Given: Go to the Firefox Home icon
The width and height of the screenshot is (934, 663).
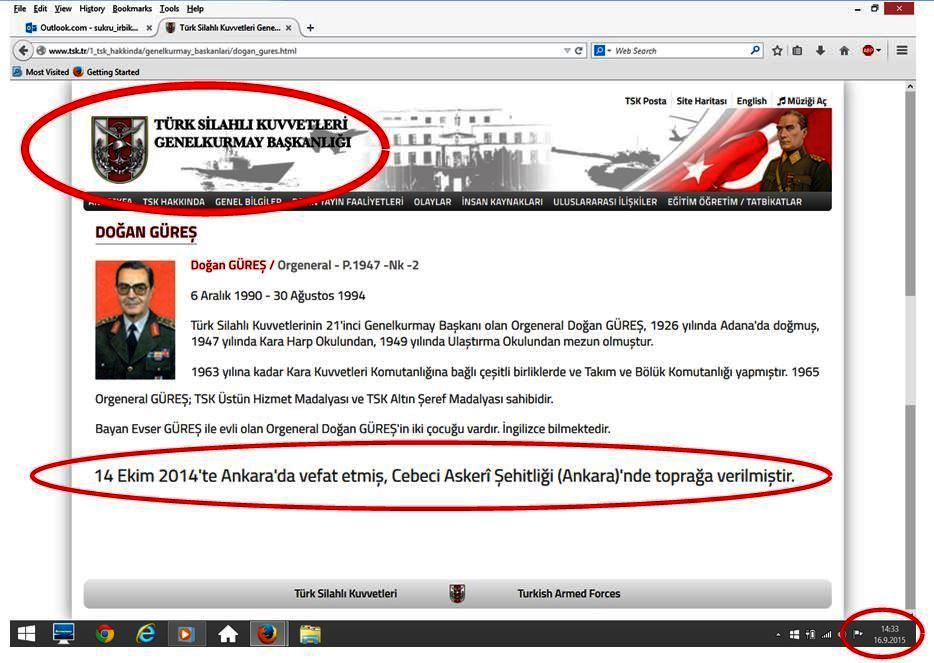Looking at the screenshot, I should (844, 51).
